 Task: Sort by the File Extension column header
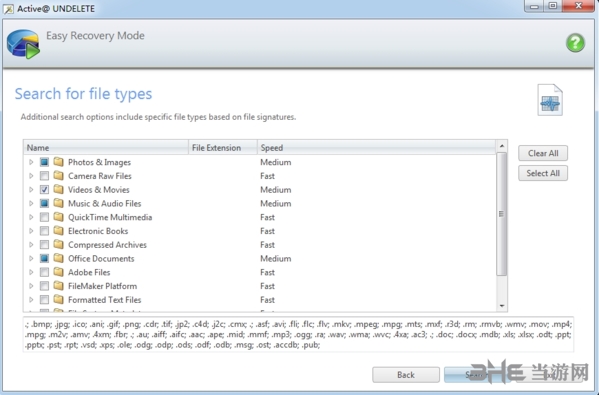point(223,147)
